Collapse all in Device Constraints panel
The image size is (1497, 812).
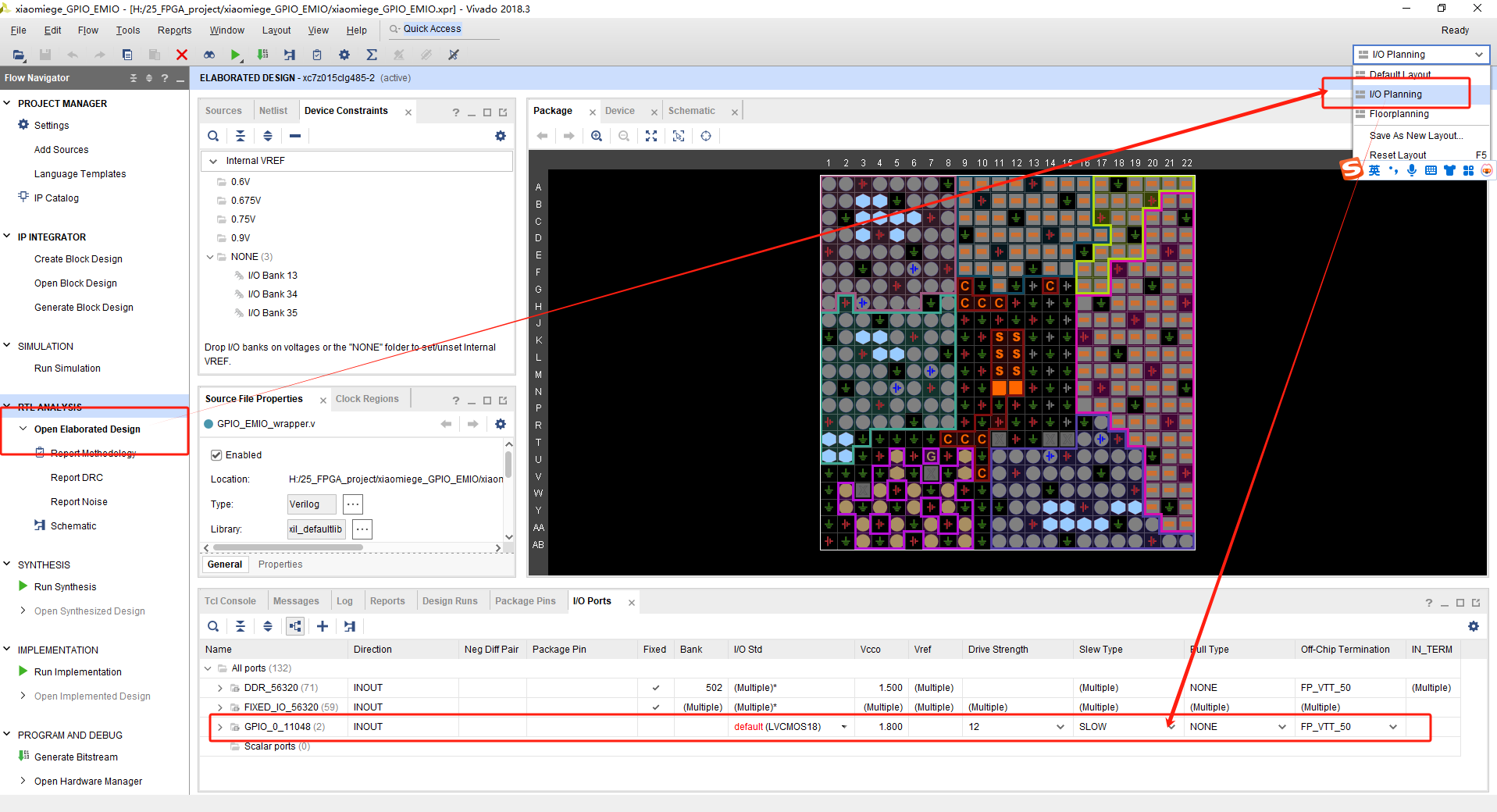coord(241,136)
